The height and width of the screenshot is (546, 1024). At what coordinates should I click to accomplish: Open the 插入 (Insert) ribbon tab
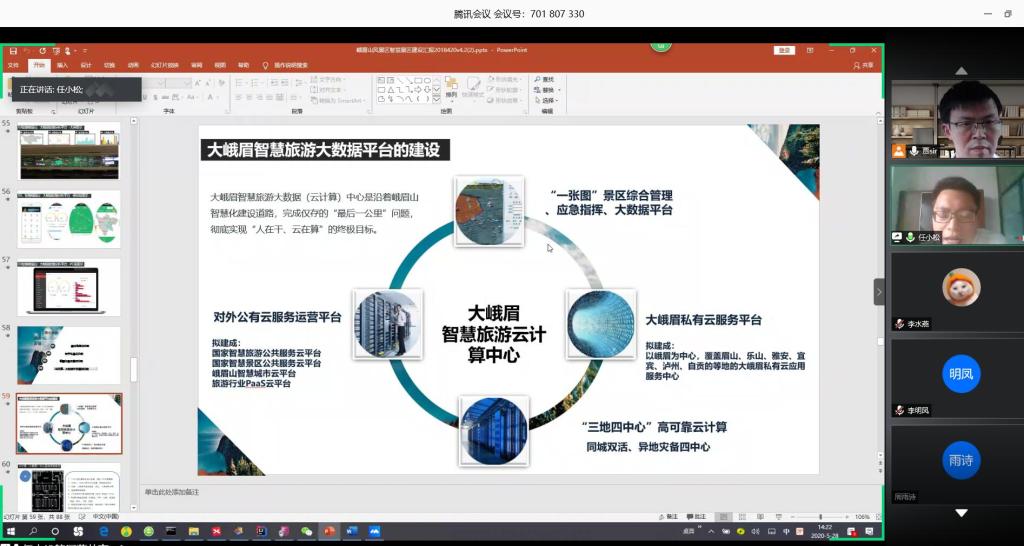click(x=63, y=65)
